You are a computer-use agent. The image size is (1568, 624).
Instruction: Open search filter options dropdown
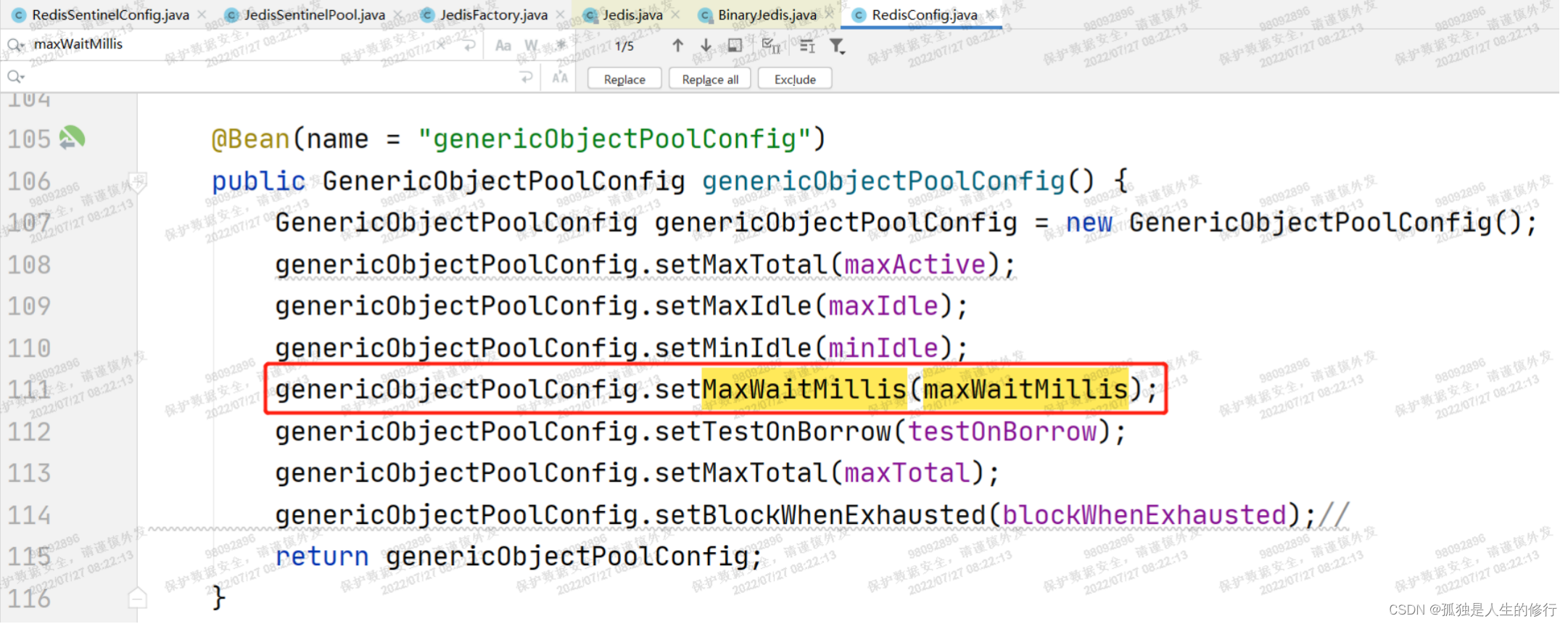pyautogui.click(x=837, y=46)
